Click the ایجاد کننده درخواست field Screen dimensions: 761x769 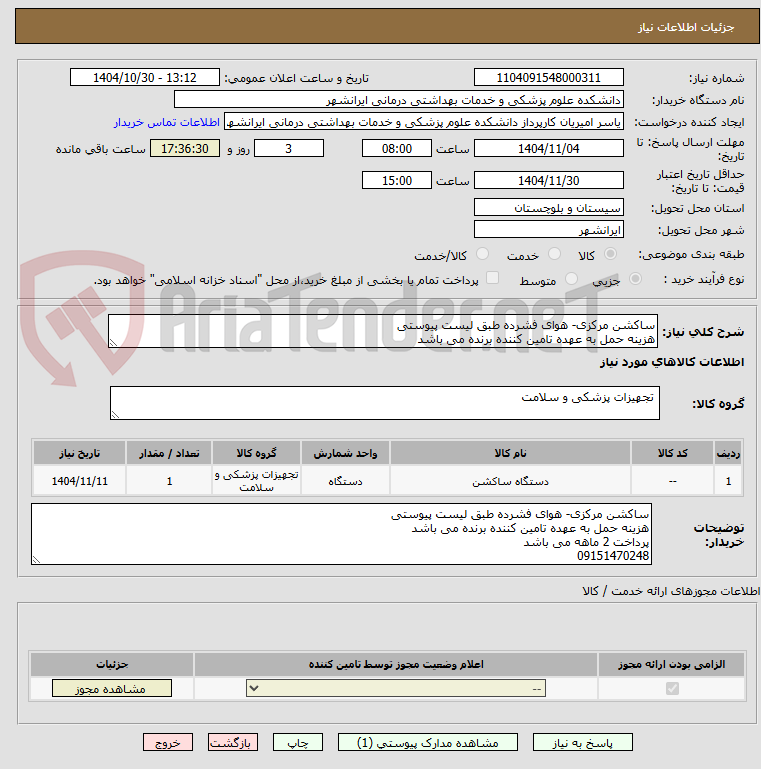[424, 122]
